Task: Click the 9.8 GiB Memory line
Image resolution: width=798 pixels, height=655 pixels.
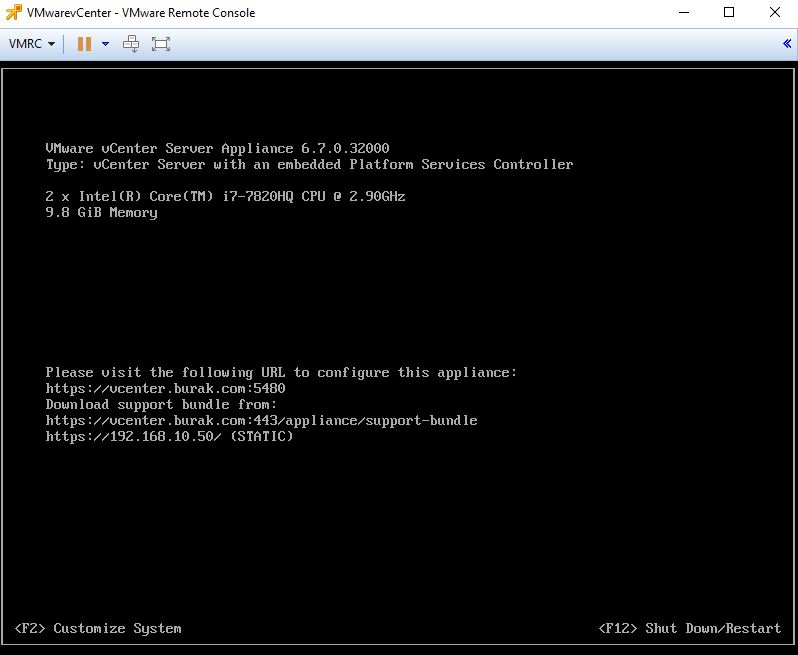Action: [x=101, y=213]
